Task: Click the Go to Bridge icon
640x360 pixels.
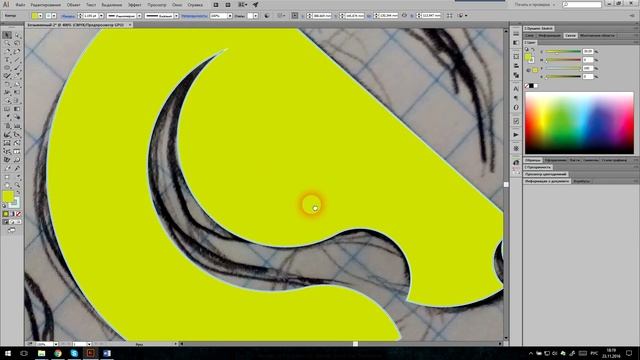Action: 216,5
